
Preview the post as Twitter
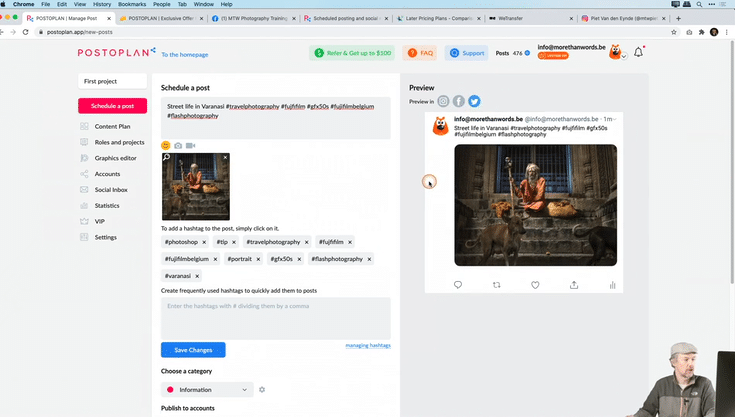pos(474,101)
